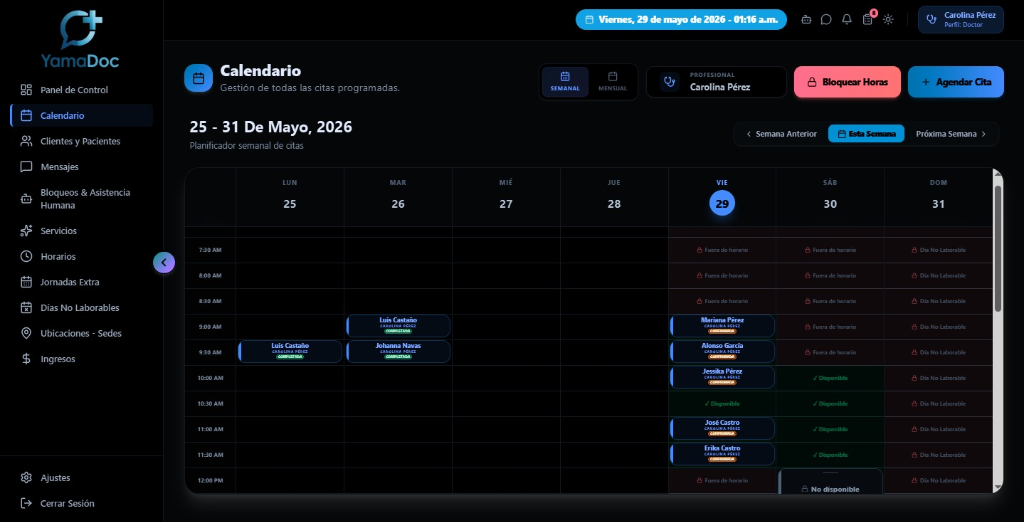Viewport: 1024px width, 522px height.
Task: Open Mariana Pérez appointment
Action: click(722, 325)
